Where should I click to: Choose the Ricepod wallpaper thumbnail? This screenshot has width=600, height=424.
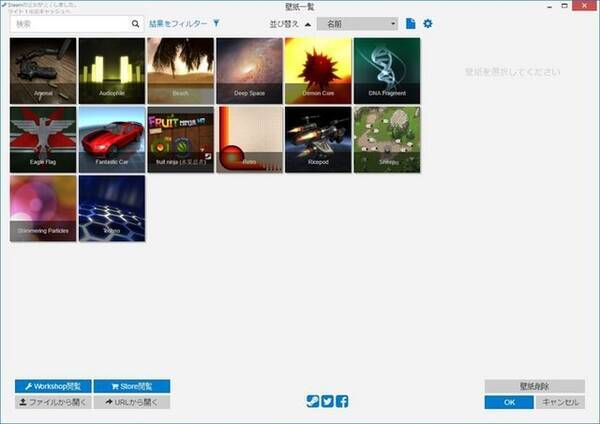point(318,140)
